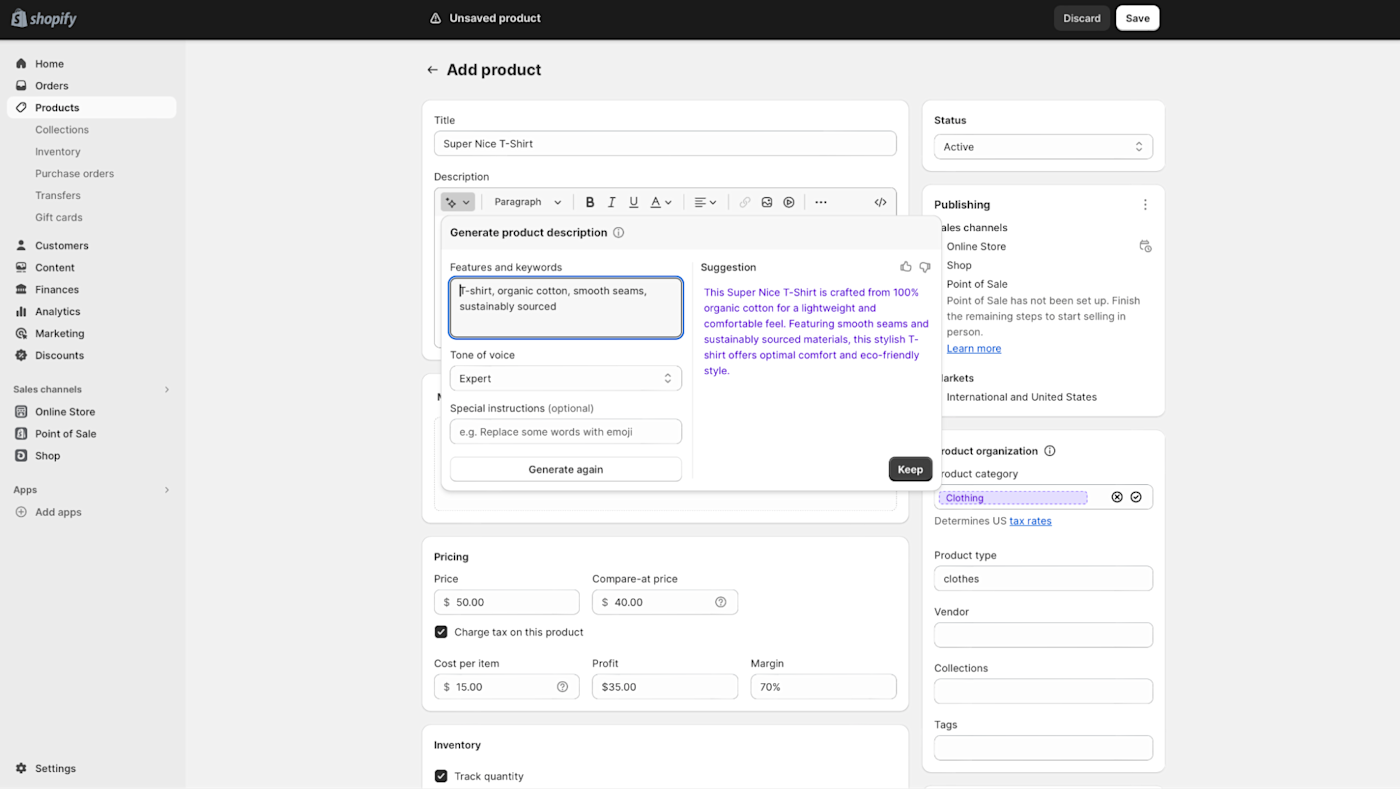The width and height of the screenshot is (1400, 789).
Task: Click the Generate again button
Action: (566, 469)
